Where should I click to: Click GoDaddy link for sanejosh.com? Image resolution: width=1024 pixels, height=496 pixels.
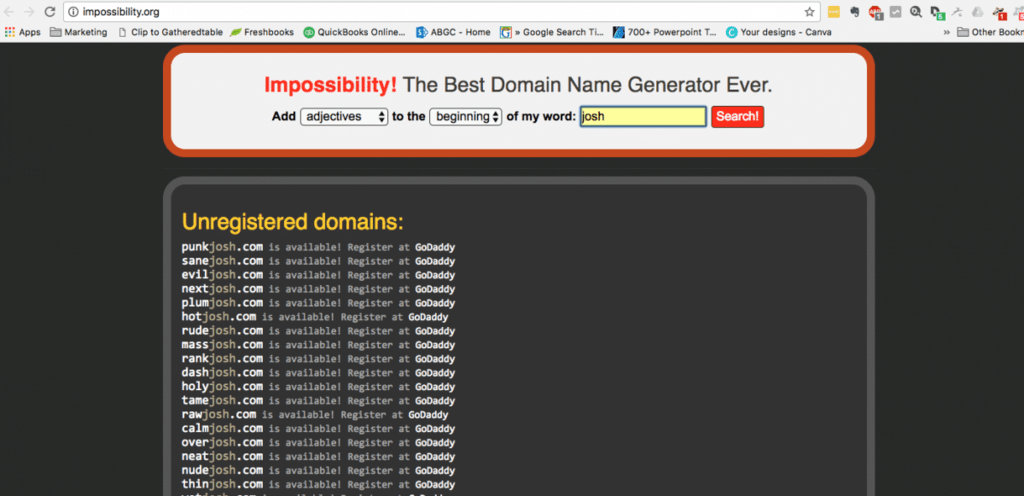tap(435, 261)
